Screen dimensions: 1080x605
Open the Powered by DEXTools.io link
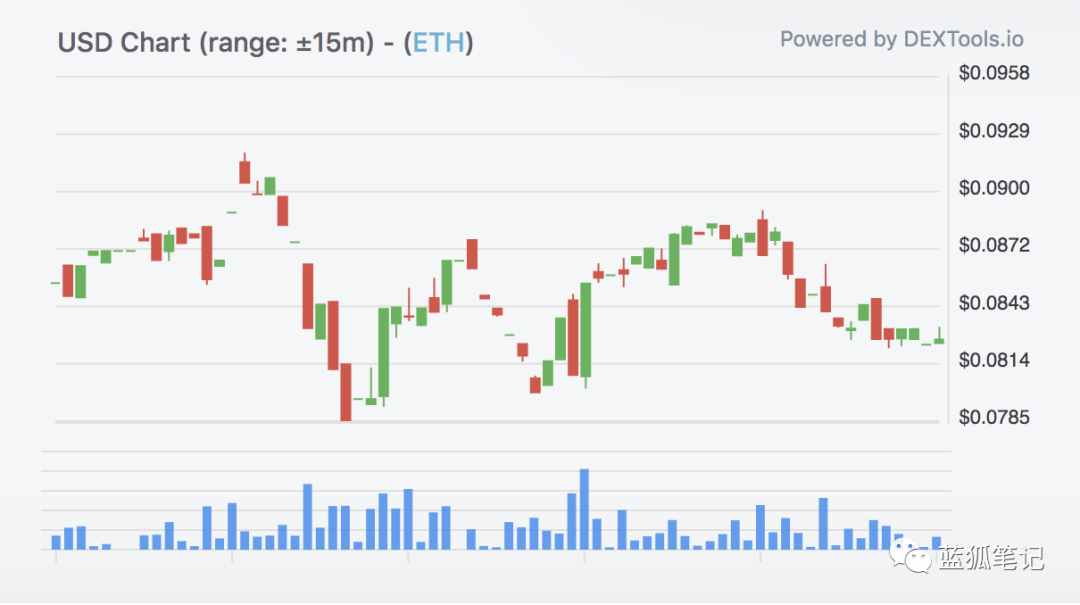[901, 40]
